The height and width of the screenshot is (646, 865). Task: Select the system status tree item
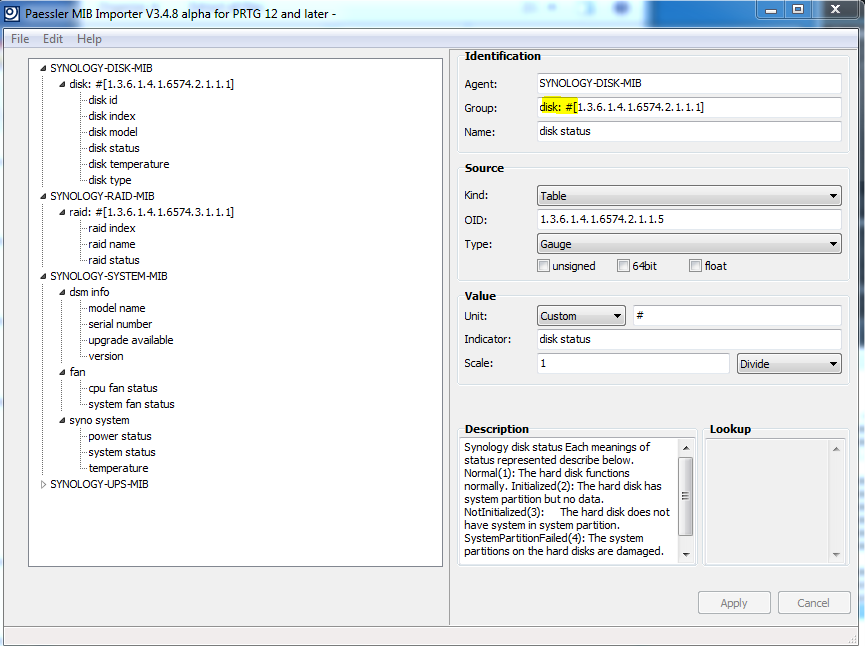[x=122, y=452]
